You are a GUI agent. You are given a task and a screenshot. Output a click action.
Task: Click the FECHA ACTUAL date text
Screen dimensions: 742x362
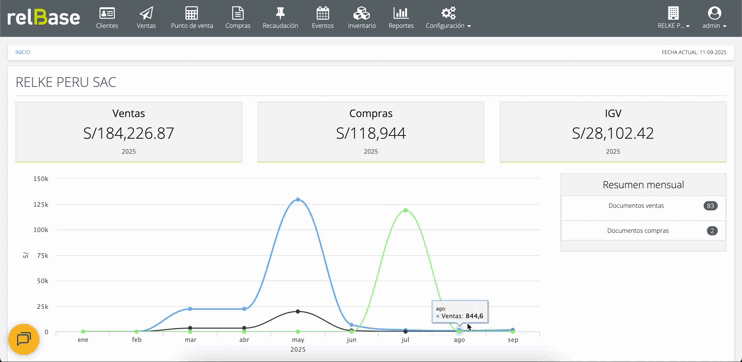click(694, 53)
